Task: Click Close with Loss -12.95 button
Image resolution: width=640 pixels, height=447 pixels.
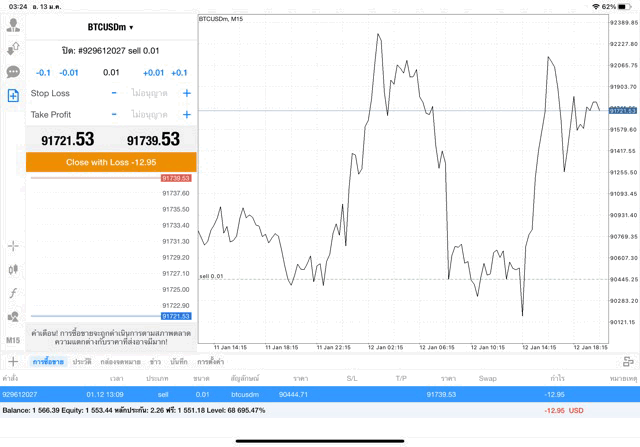Action: (x=111, y=162)
